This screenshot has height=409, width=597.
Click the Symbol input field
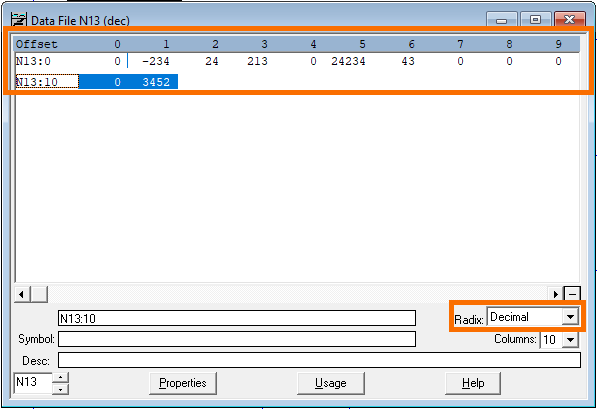pos(236,339)
